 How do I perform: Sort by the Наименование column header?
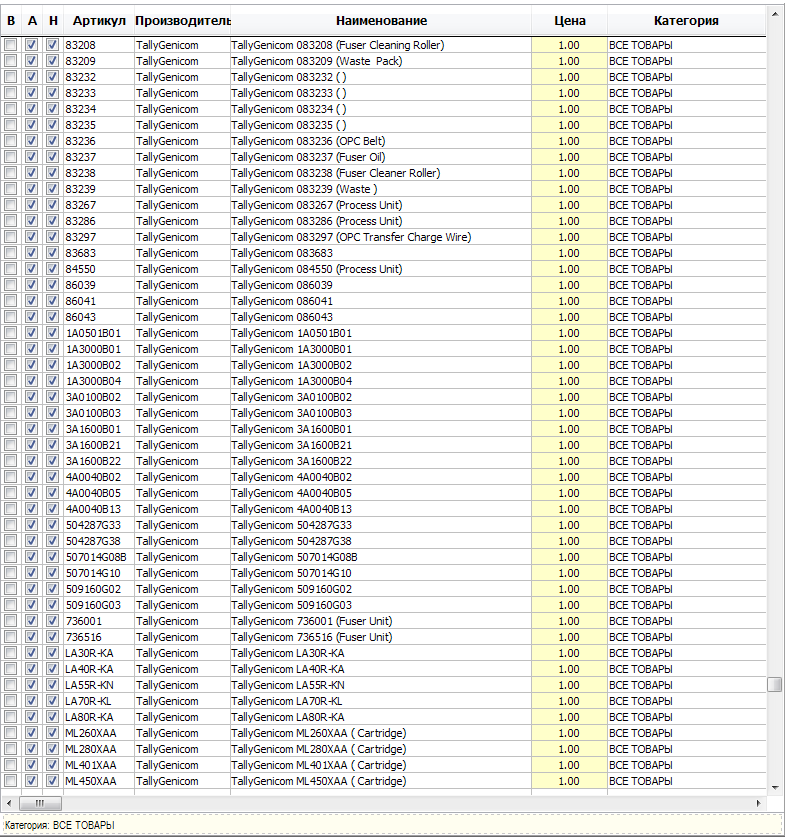(381, 21)
